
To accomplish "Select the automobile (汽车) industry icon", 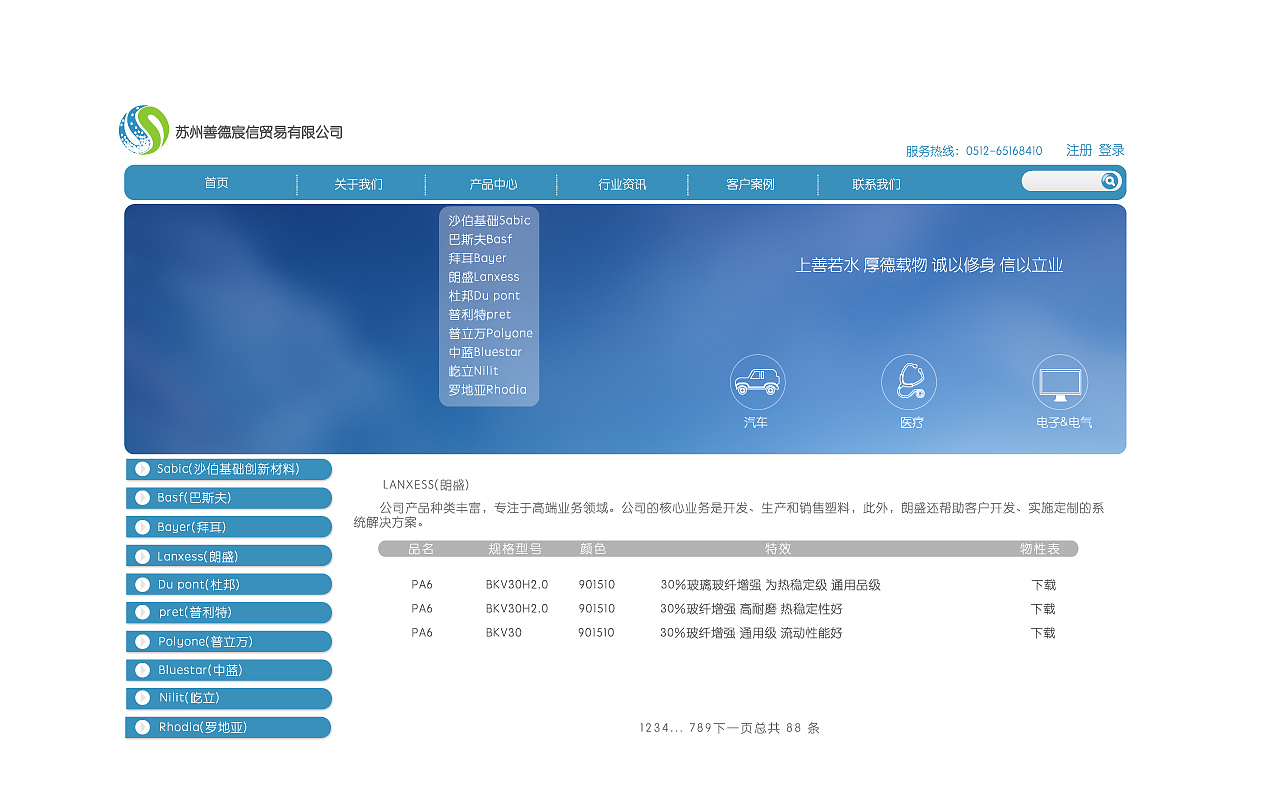I will [x=757, y=382].
